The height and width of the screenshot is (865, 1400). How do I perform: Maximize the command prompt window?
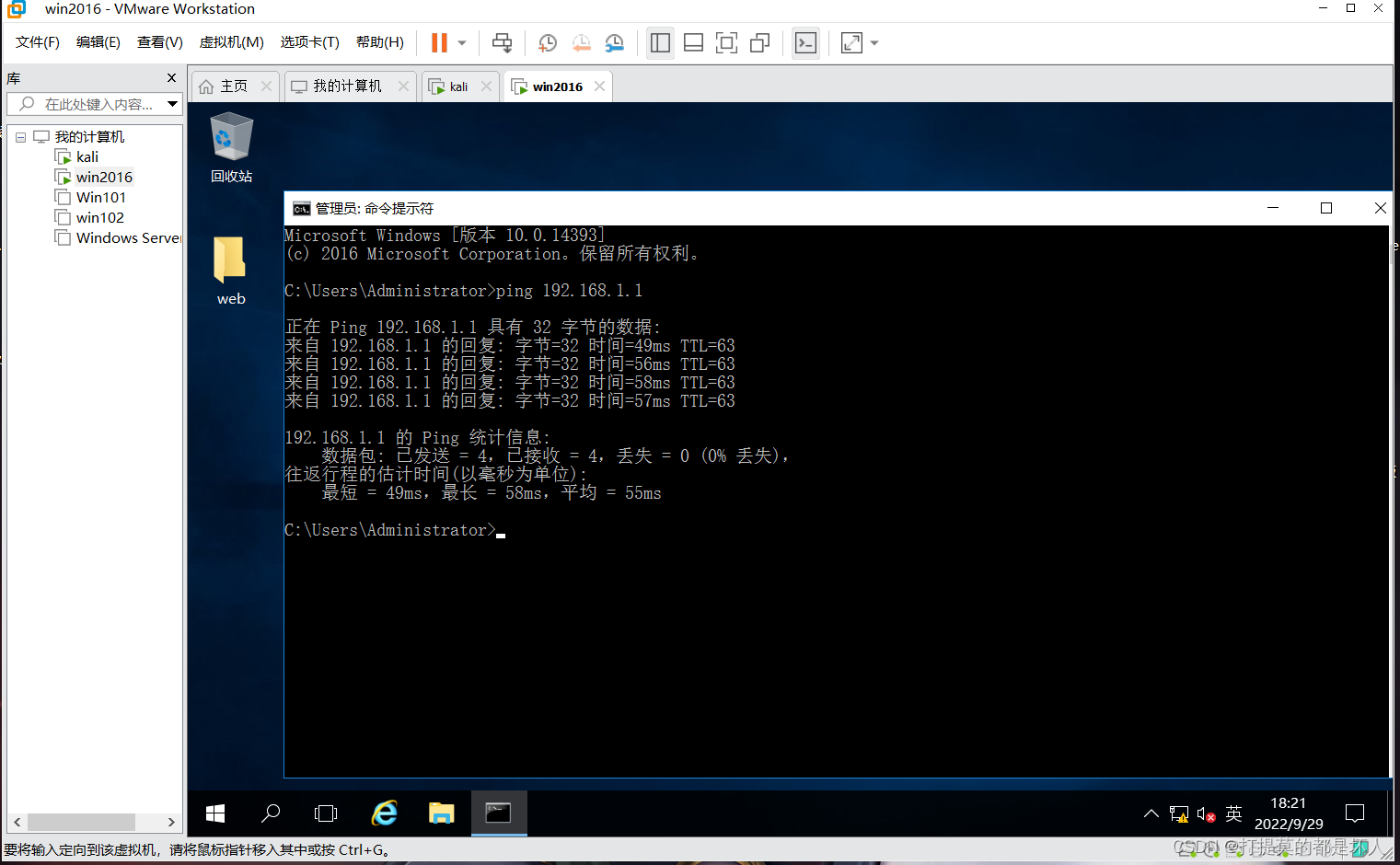(1326, 208)
